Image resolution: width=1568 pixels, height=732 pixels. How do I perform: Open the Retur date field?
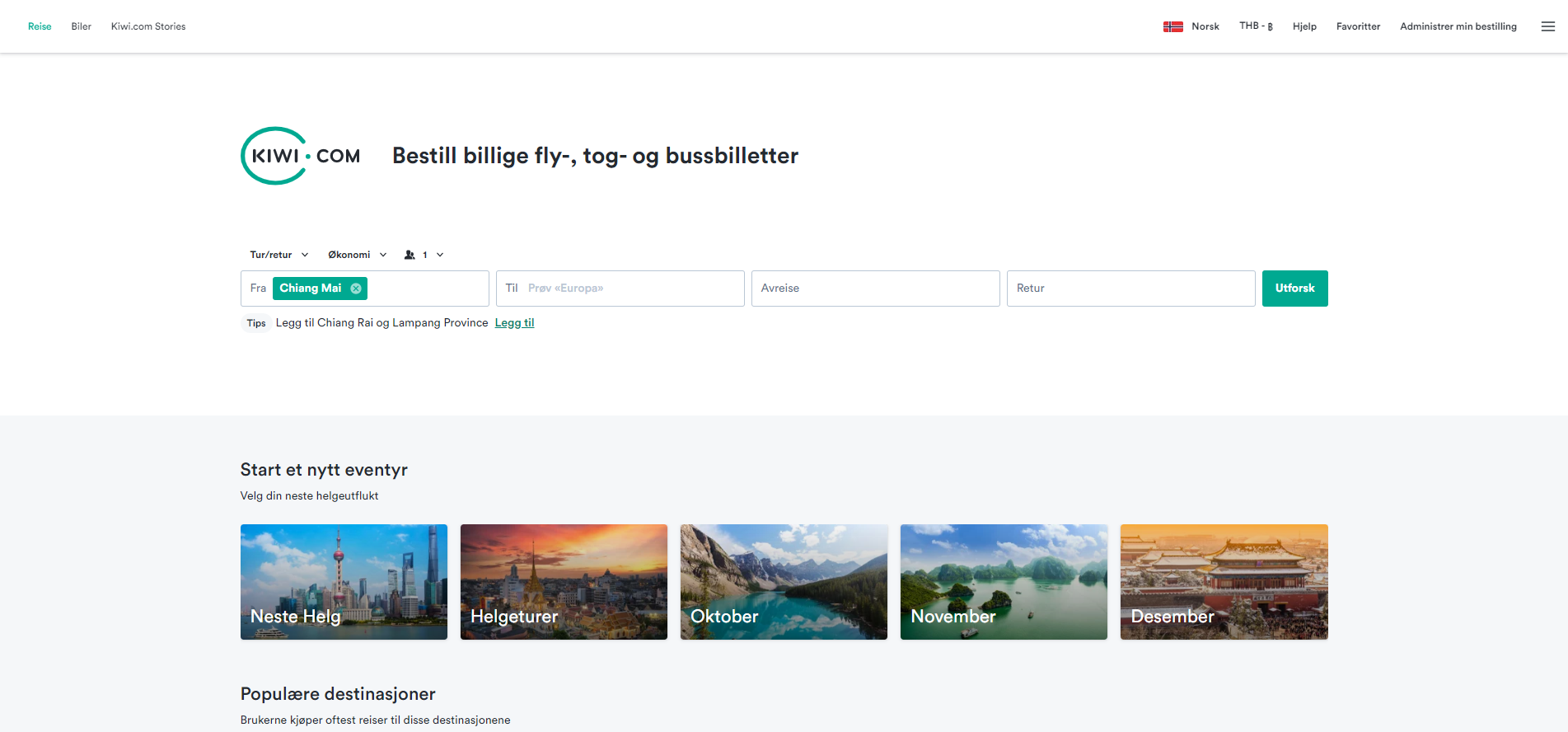[x=1130, y=289]
